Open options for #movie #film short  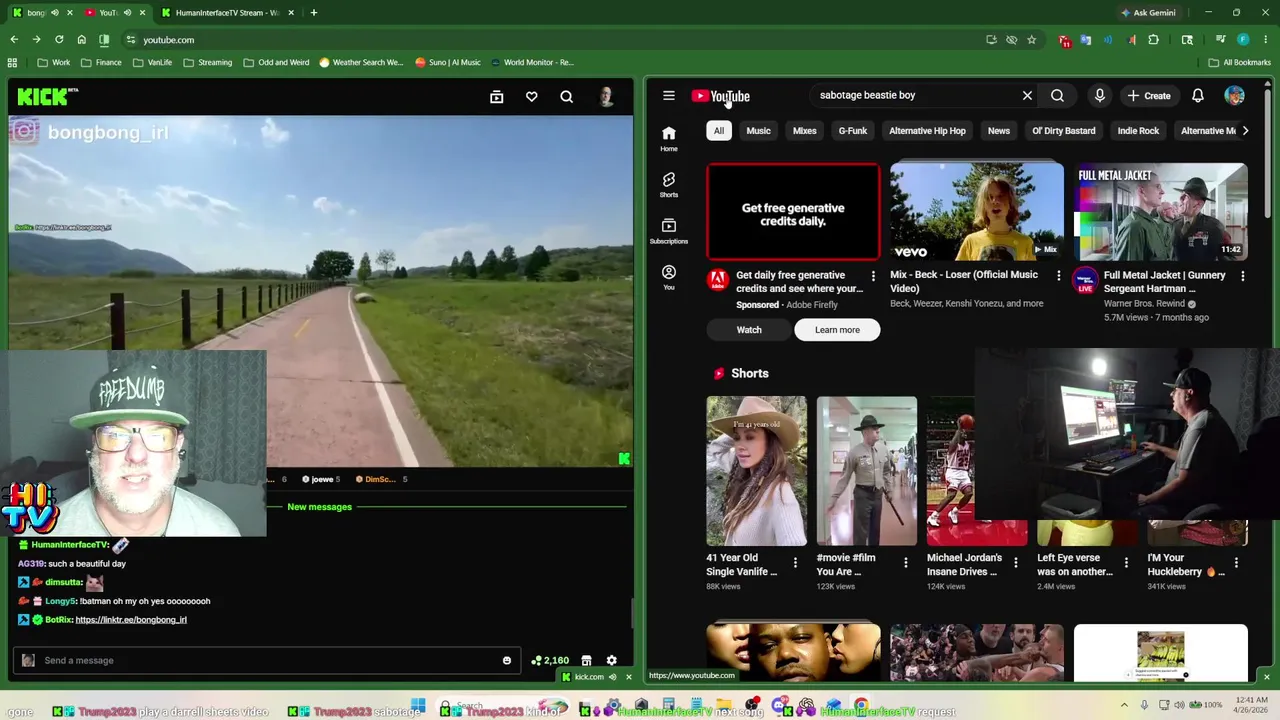[906, 563]
